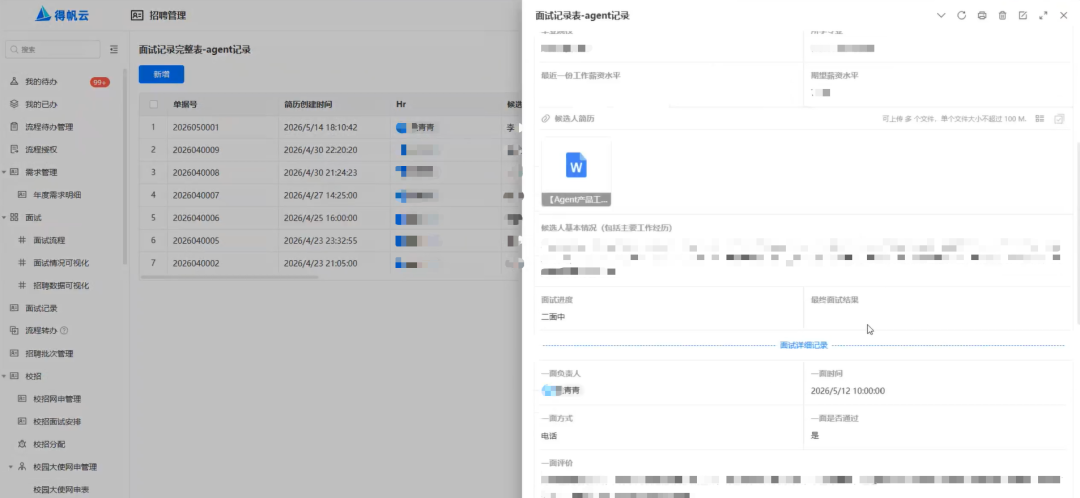This screenshot has width=1080, height=498.
Task: Open the down-chevron menu in panel header
Action: 941,15
